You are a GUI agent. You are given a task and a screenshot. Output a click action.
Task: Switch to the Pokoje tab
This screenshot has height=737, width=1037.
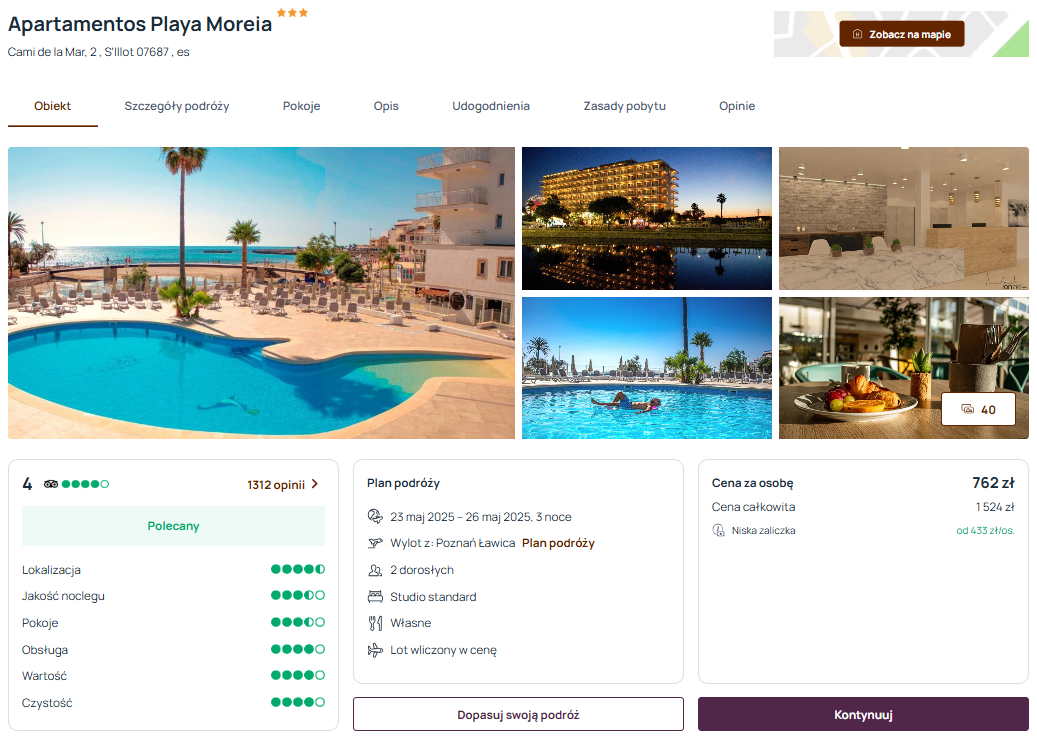[x=302, y=106]
